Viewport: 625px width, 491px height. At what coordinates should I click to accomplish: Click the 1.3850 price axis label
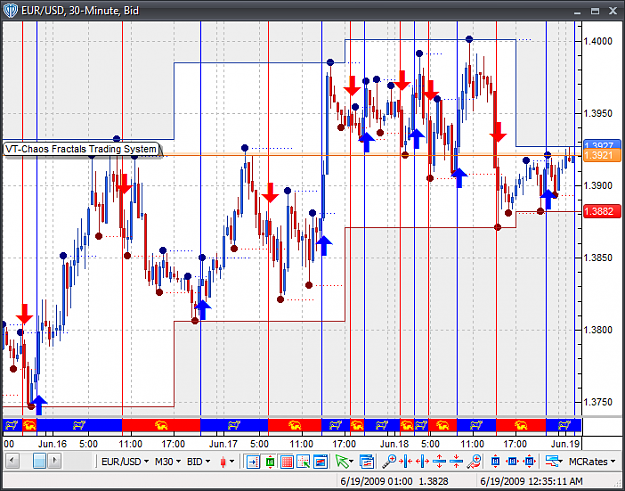[x=598, y=257]
